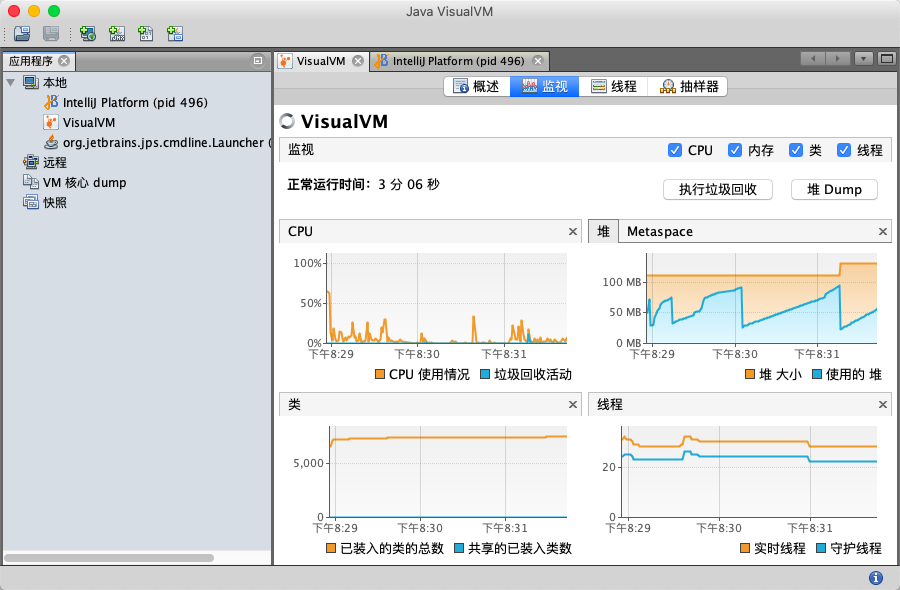The width and height of the screenshot is (900, 590).
Task: Click the 堆 Dump button
Action: (834, 189)
